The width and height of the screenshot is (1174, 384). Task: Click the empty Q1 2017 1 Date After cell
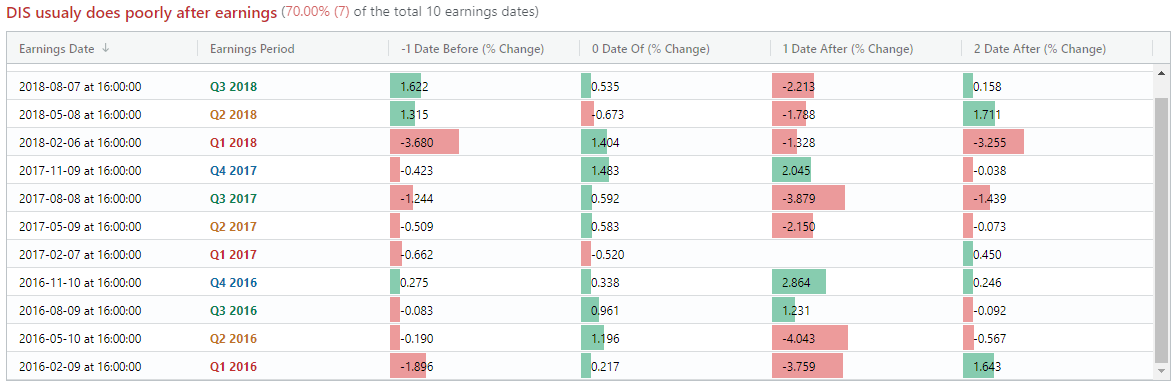point(866,255)
